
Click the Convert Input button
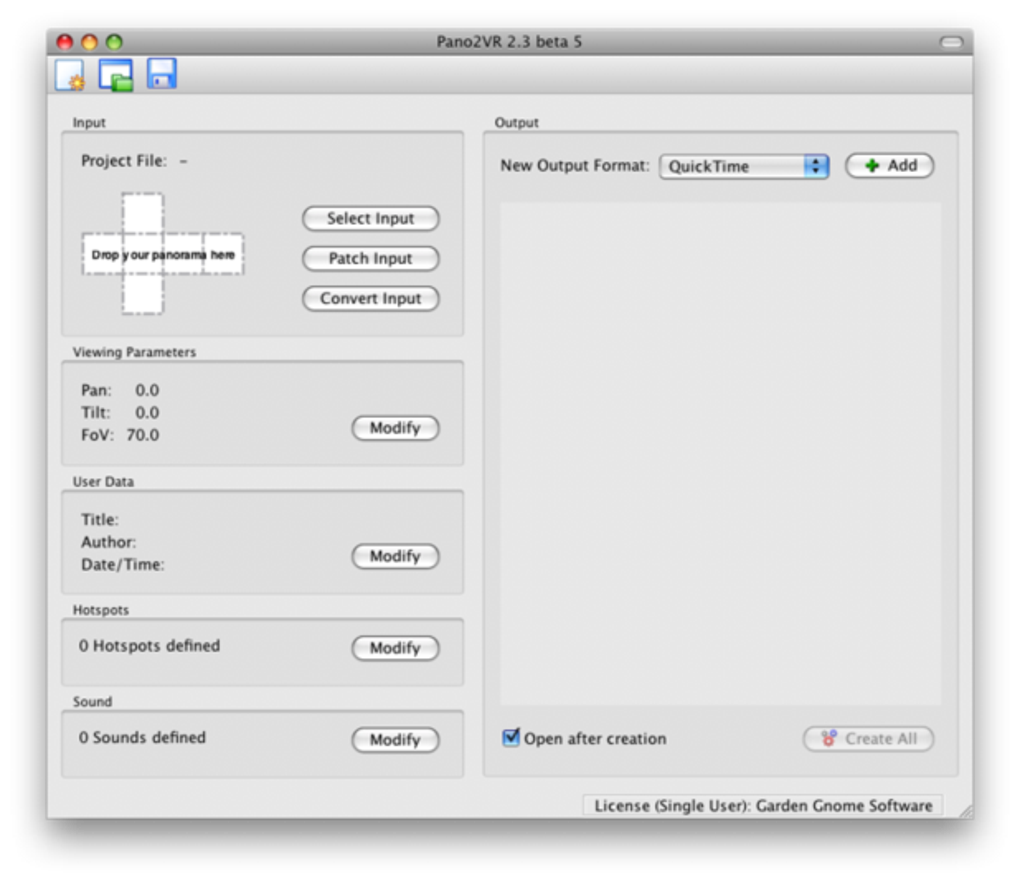370,299
